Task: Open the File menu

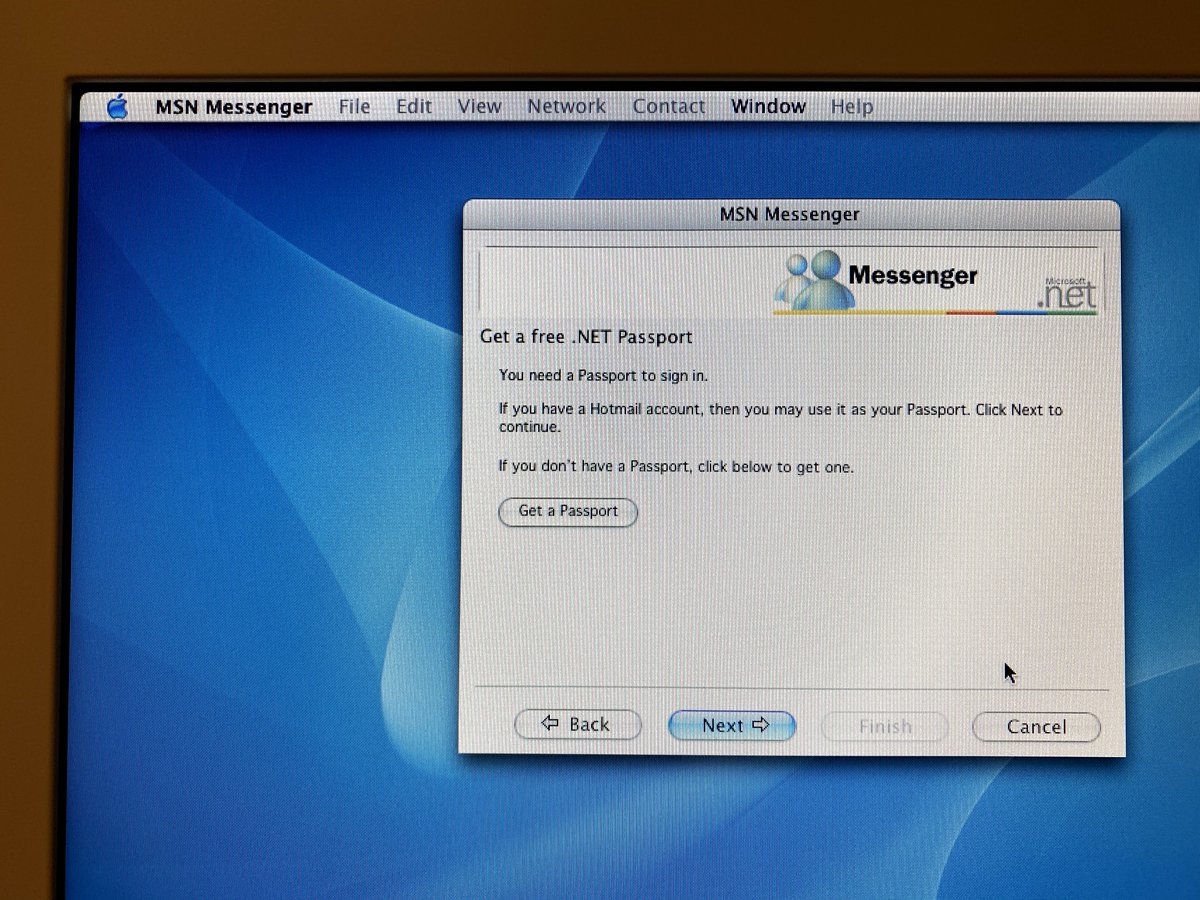Action: point(354,106)
